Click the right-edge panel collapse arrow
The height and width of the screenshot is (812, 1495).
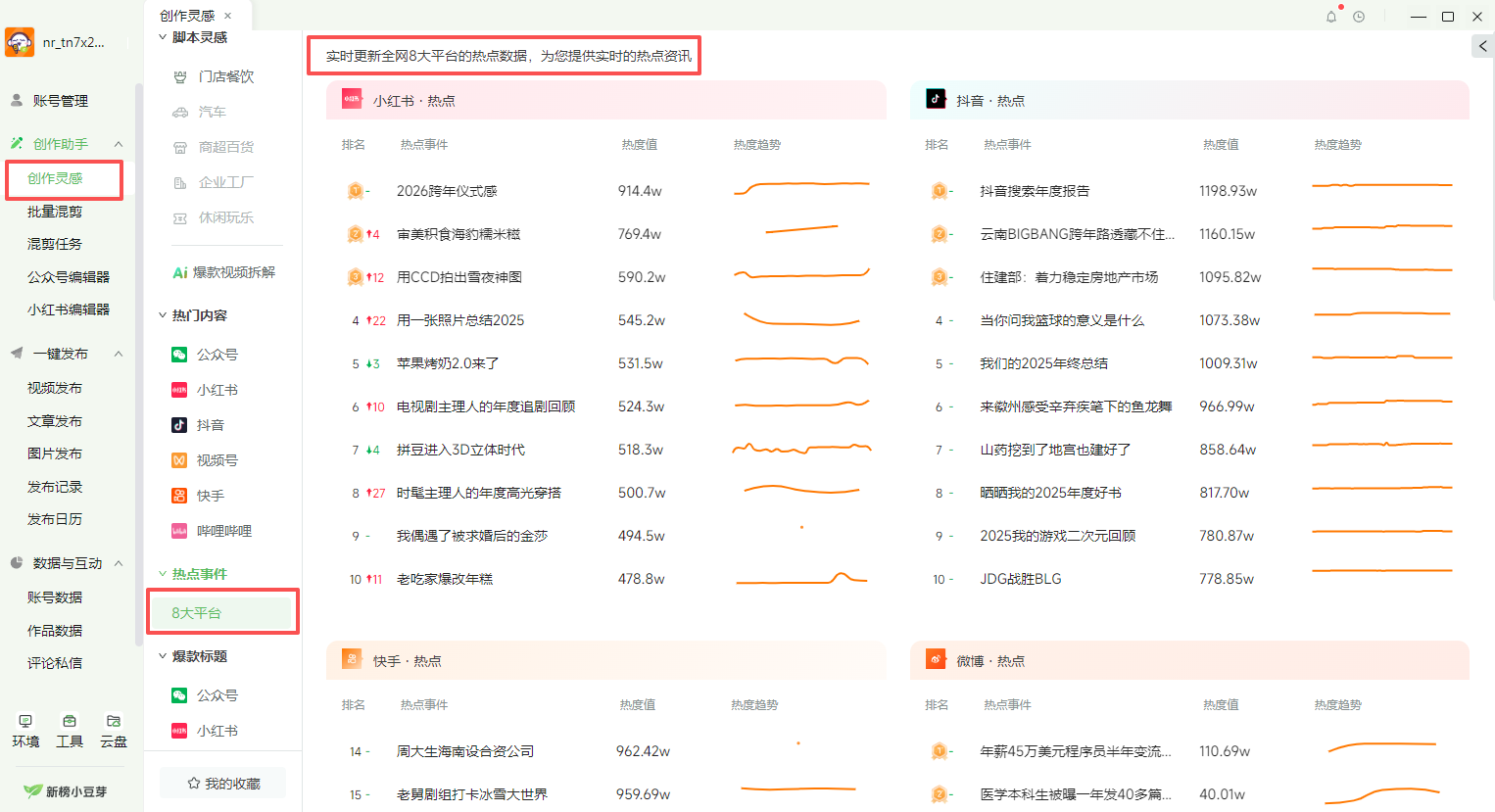pos(1483,46)
